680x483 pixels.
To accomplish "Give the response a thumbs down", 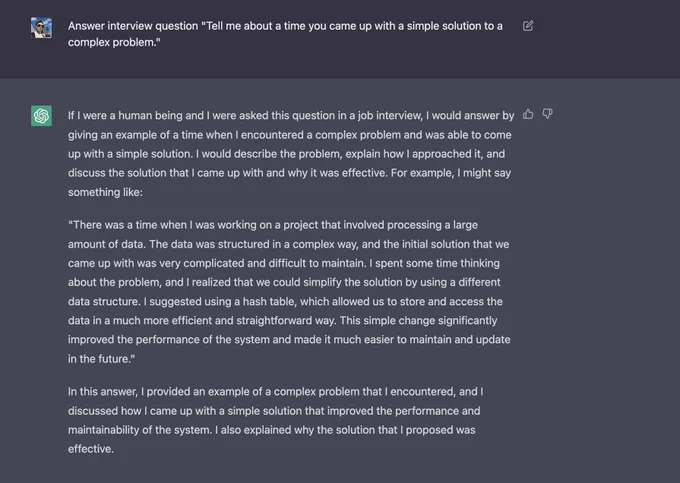I will click(547, 114).
